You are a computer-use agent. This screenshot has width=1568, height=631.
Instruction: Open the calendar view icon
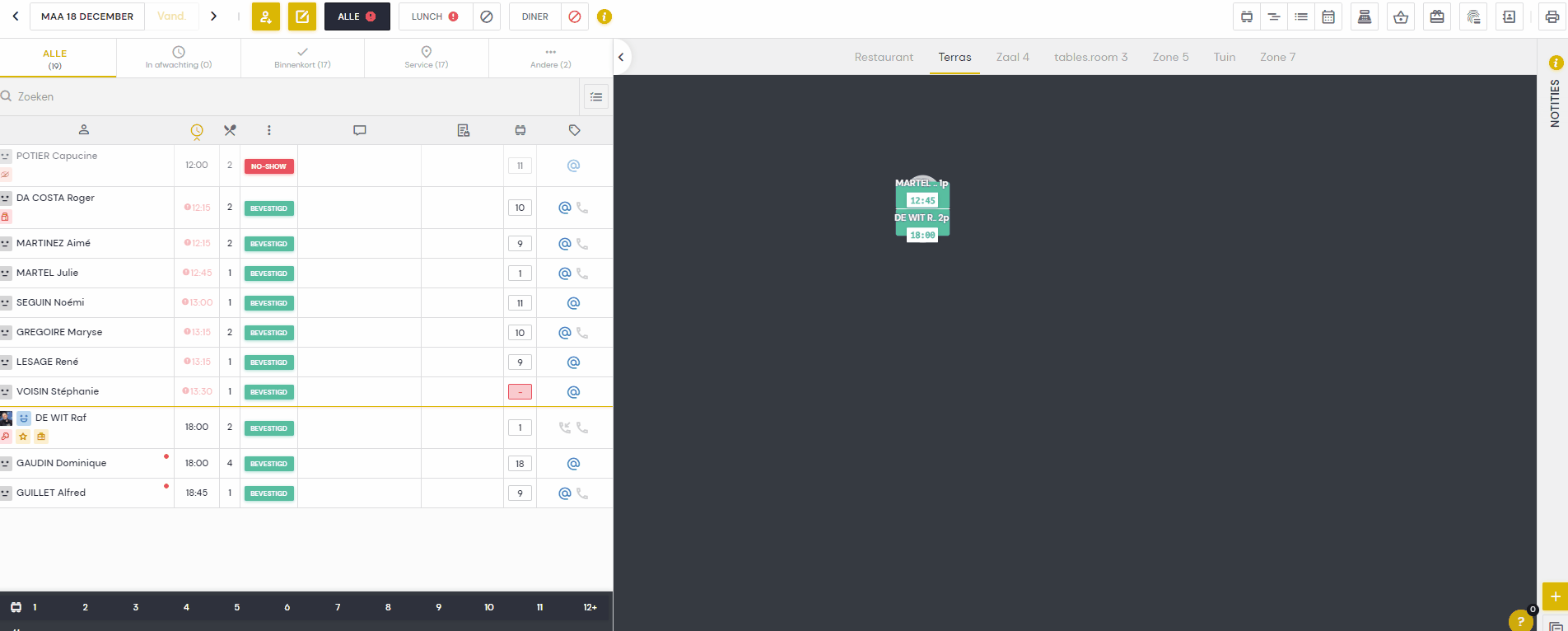pos(1328,16)
